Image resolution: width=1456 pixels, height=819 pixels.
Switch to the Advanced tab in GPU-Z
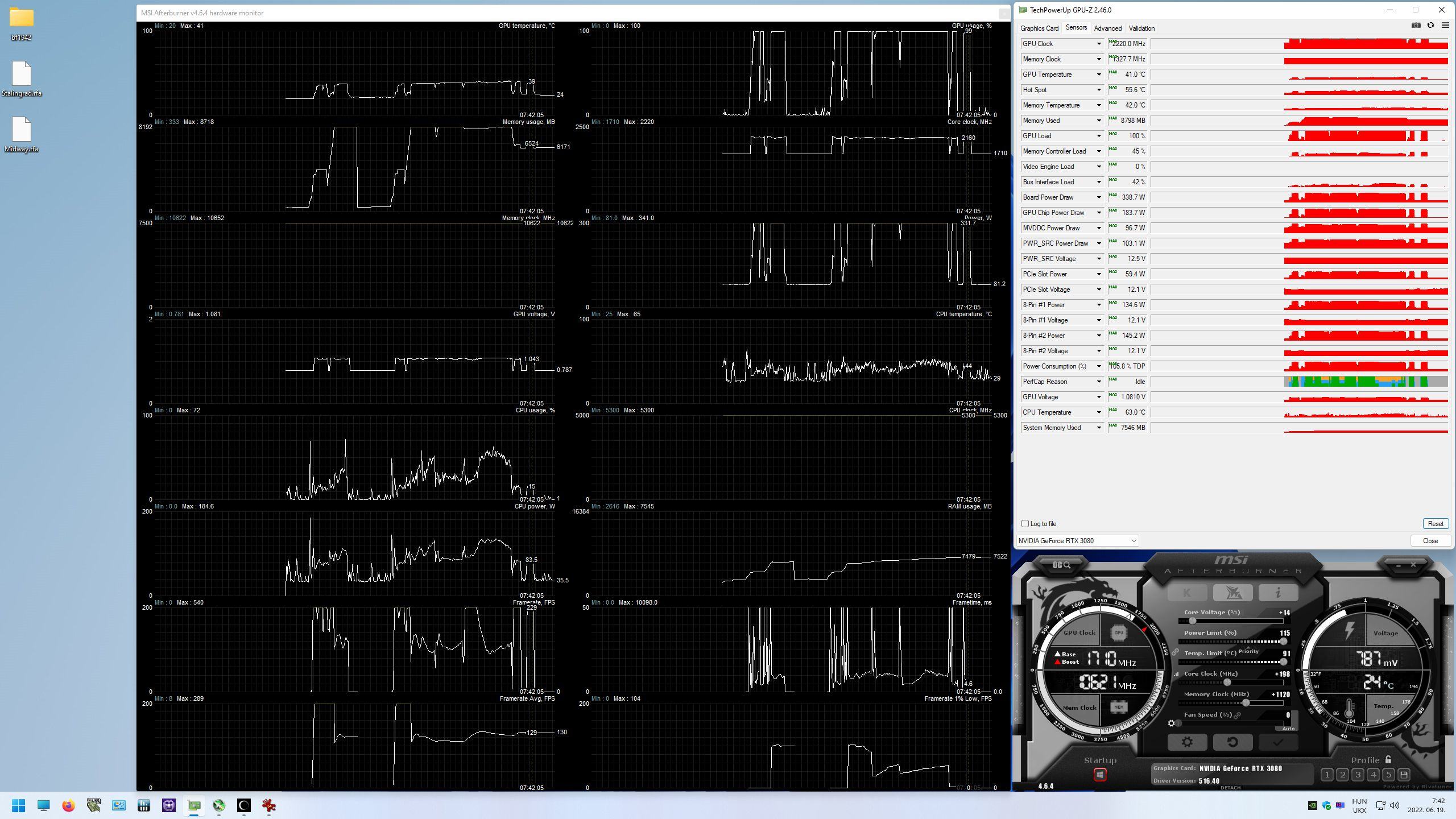click(1108, 28)
